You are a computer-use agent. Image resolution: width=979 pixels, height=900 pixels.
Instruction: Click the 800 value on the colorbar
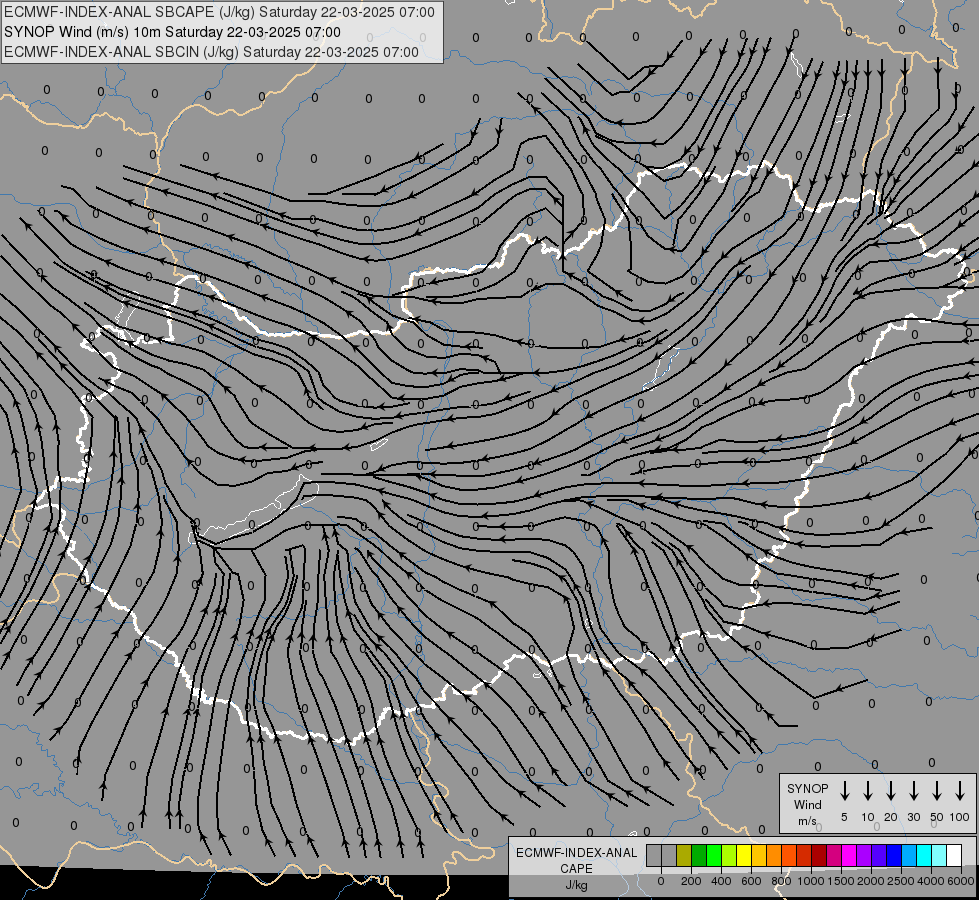pos(781,881)
